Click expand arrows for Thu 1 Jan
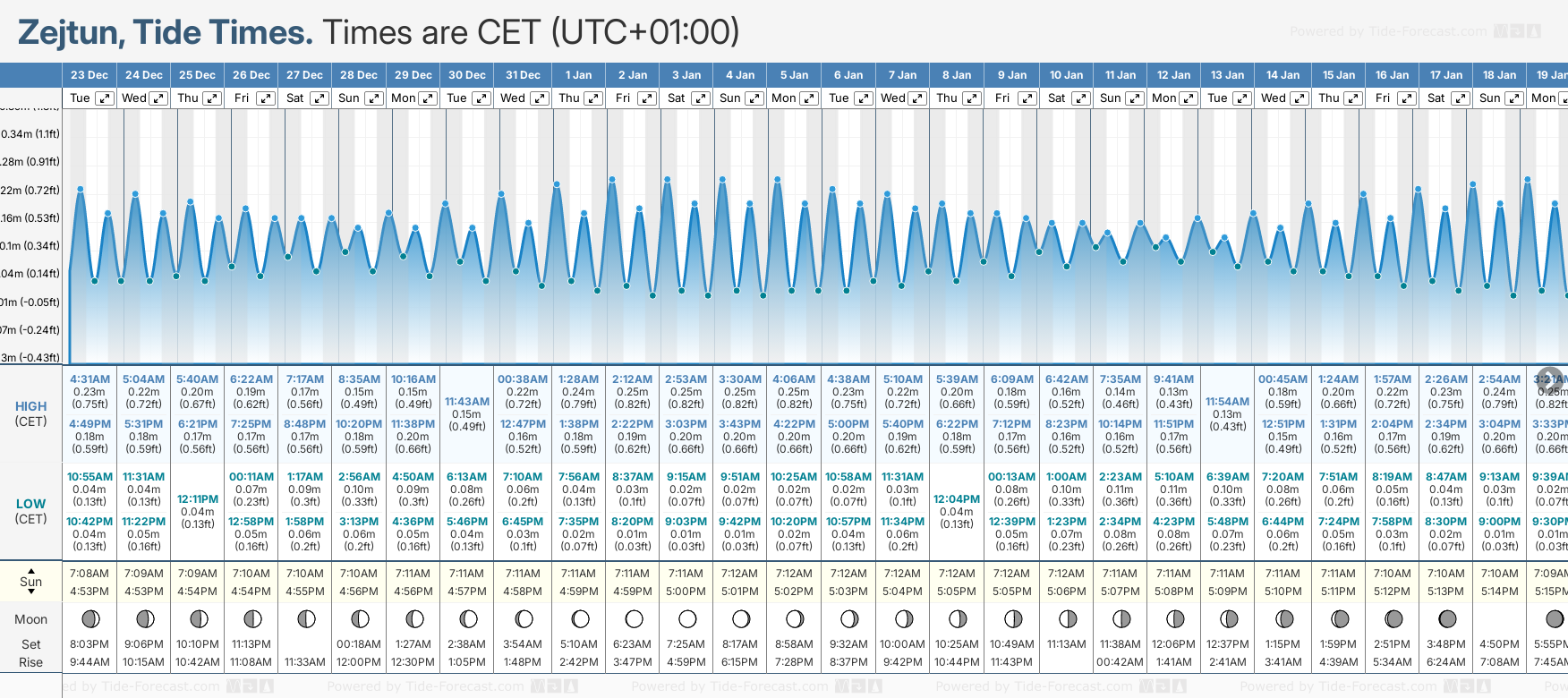Screen dimensions: 1568x698 click(x=593, y=98)
